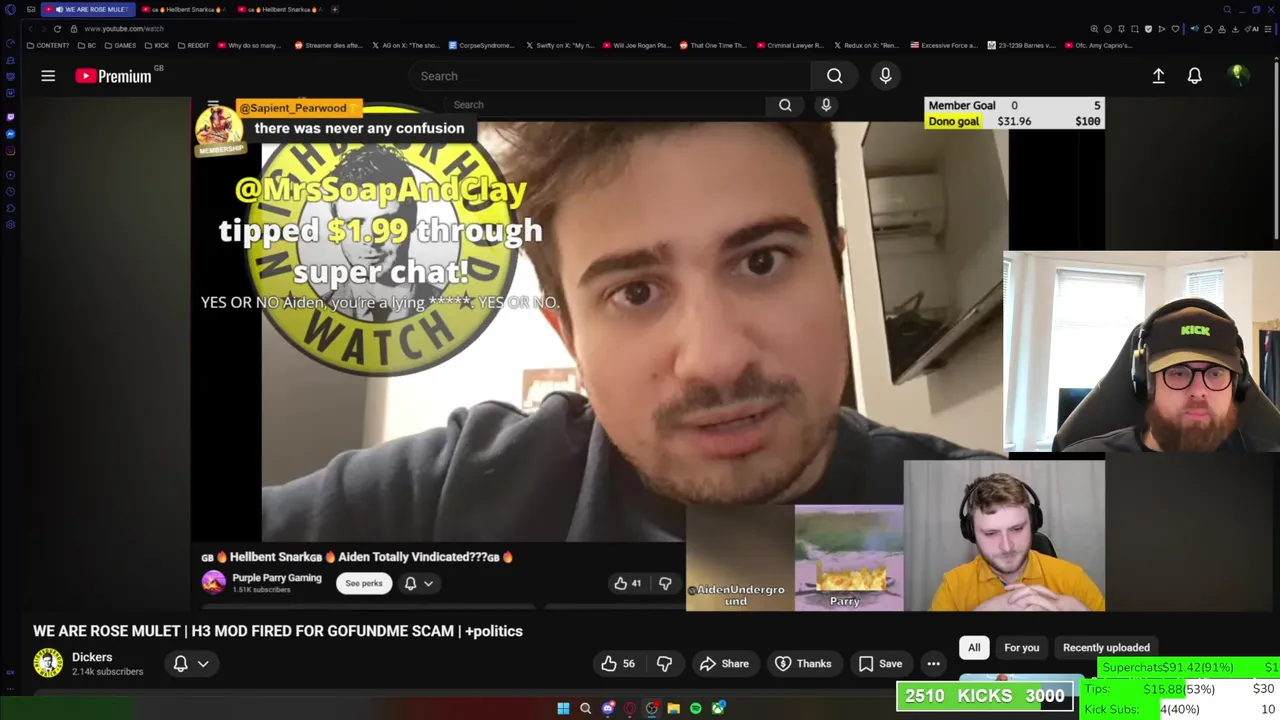Open Windows taskbar search icon
The height and width of the screenshot is (720, 1280).
click(x=585, y=708)
